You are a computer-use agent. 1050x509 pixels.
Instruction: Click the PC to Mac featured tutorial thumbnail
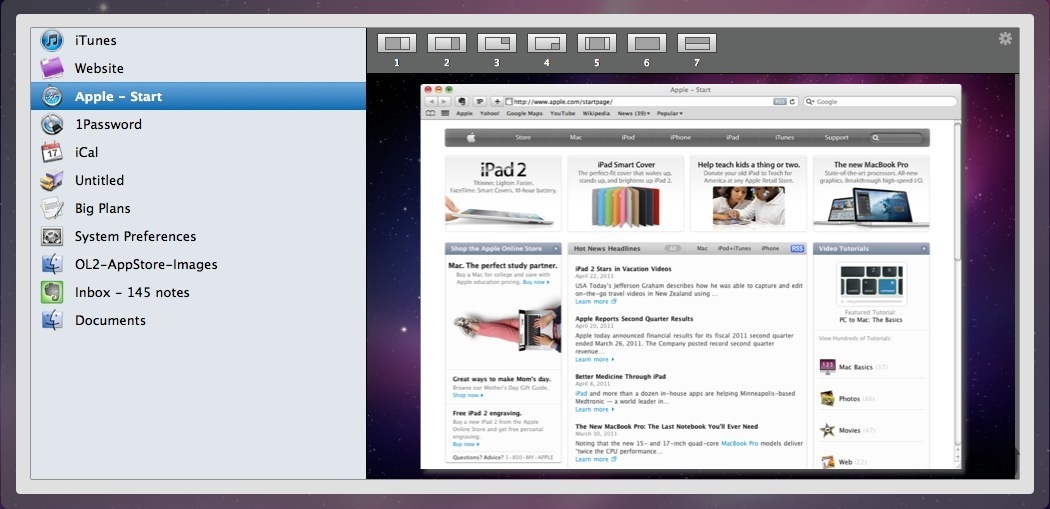[x=871, y=284]
